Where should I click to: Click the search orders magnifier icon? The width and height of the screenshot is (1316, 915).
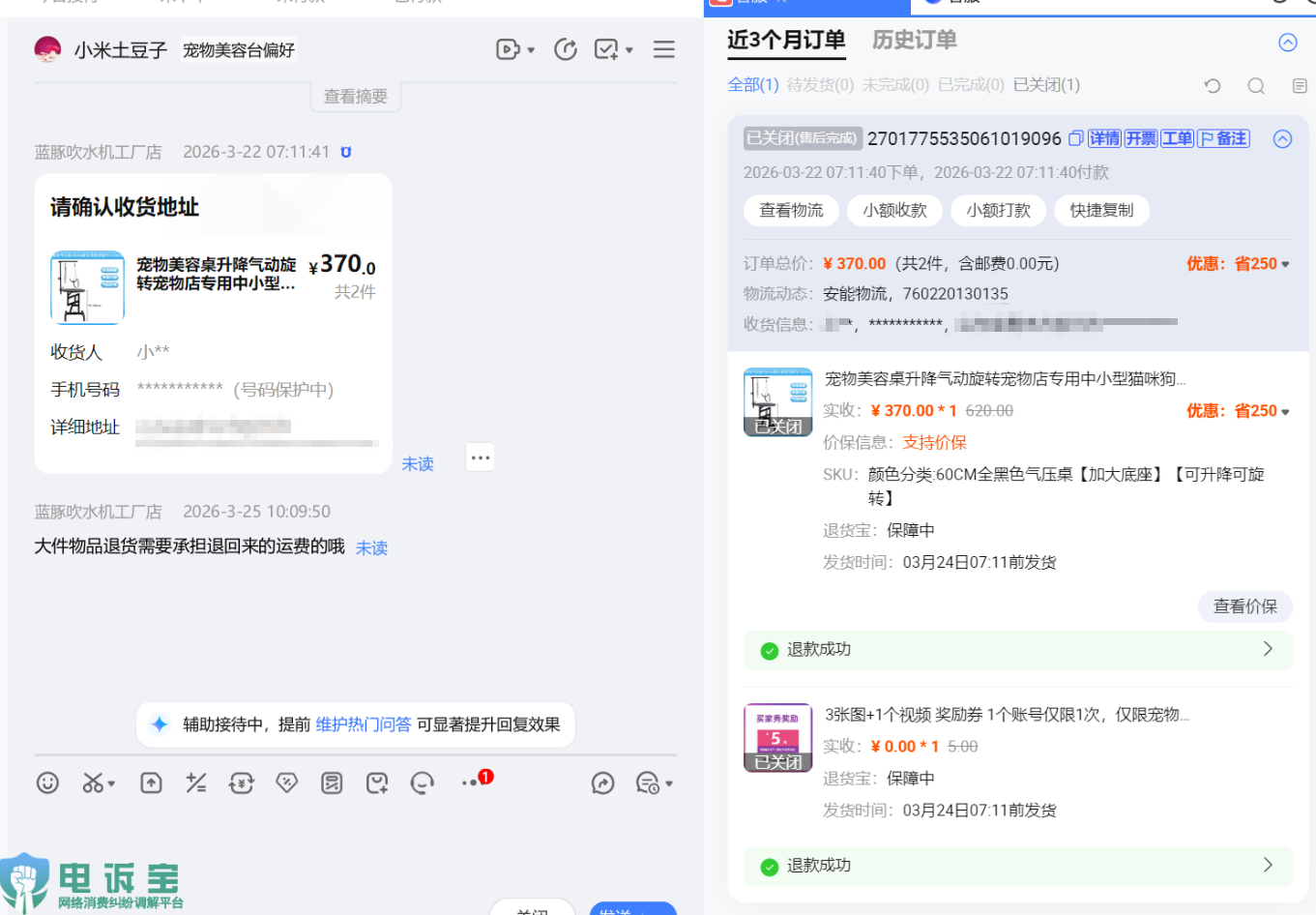pos(1256,86)
